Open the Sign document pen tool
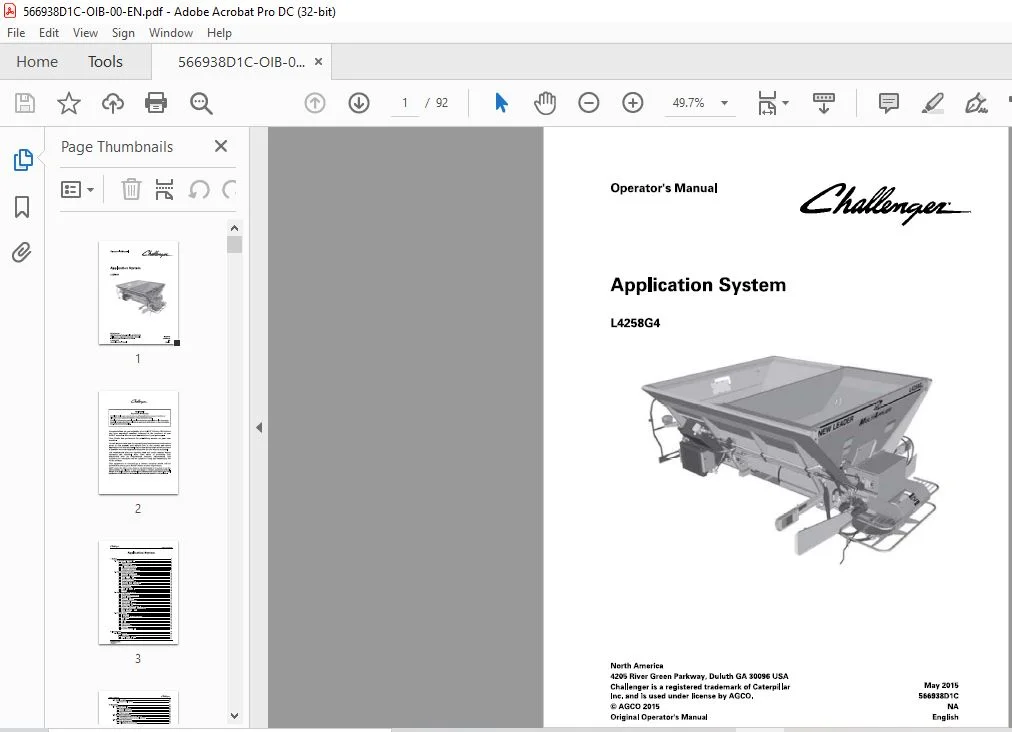 pos(976,103)
